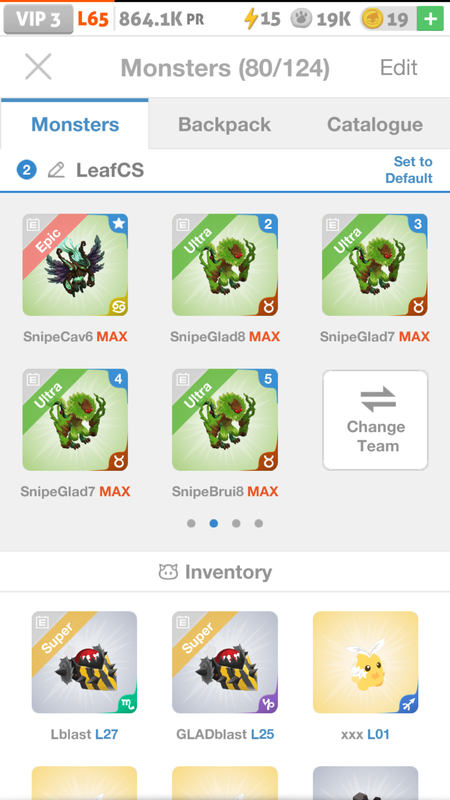Open notes icon on SnipeCav6 card
The width and height of the screenshot is (450, 800).
pyautogui.click(x=33, y=224)
